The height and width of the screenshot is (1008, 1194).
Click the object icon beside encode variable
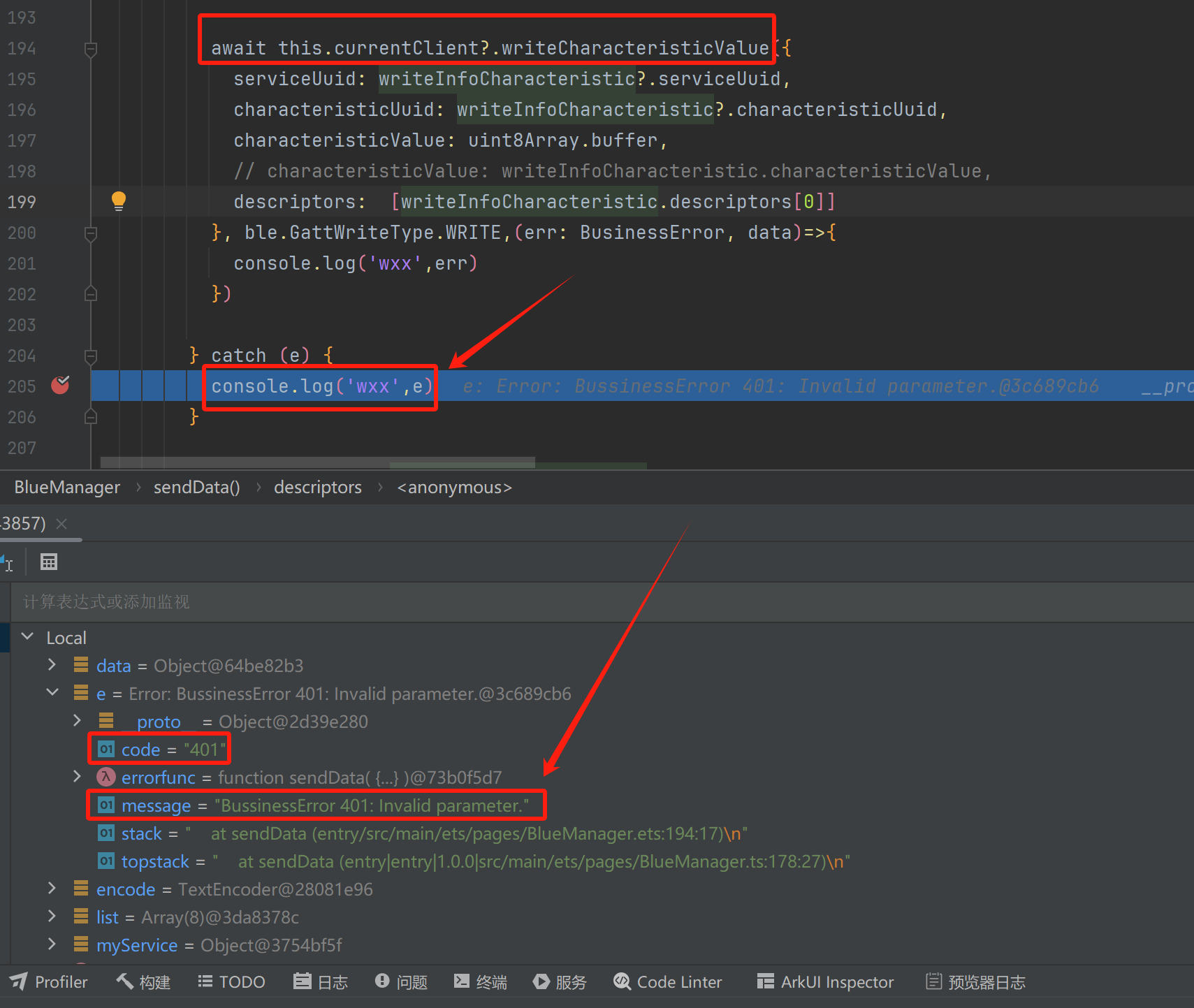(81, 888)
